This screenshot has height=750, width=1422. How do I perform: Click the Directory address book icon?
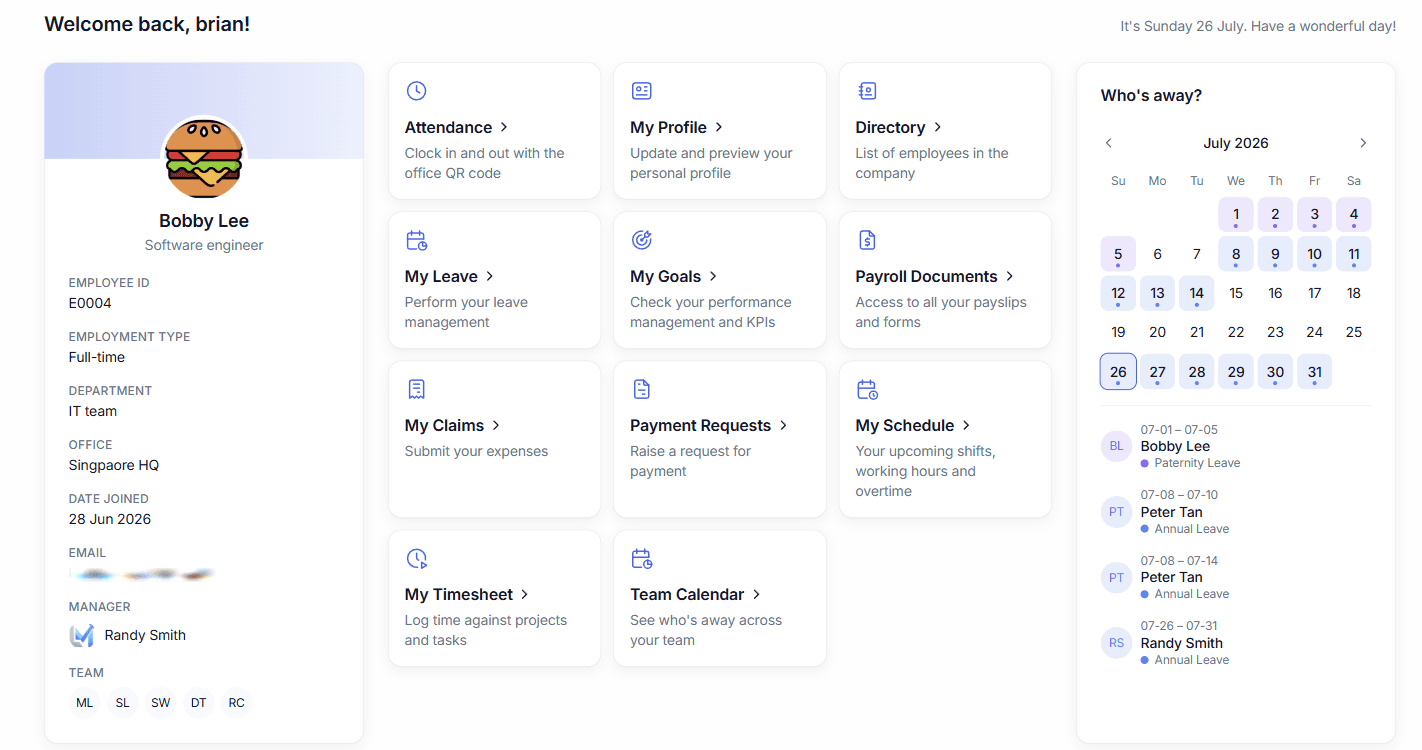click(867, 91)
